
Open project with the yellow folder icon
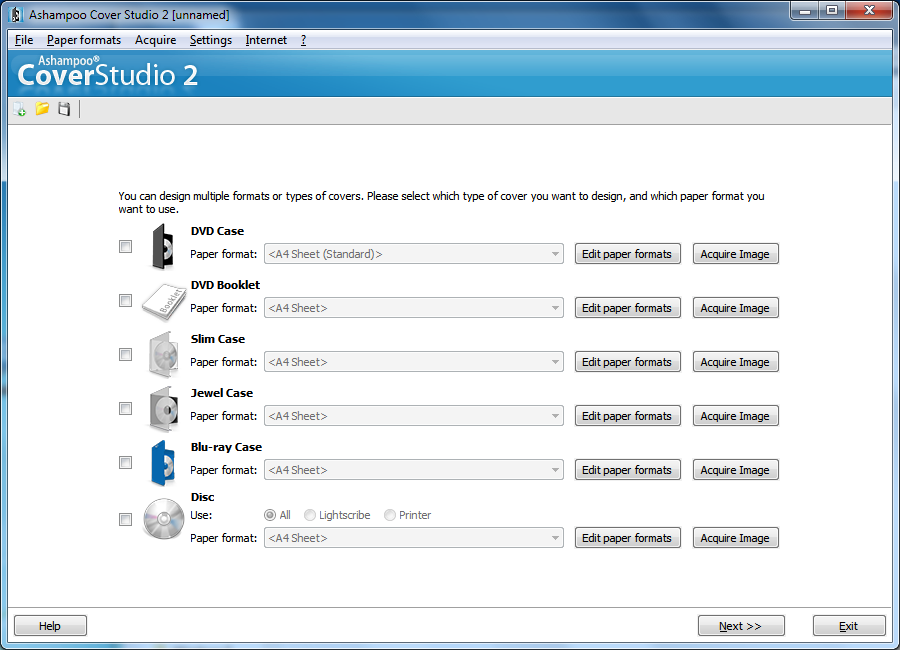point(42,109)
